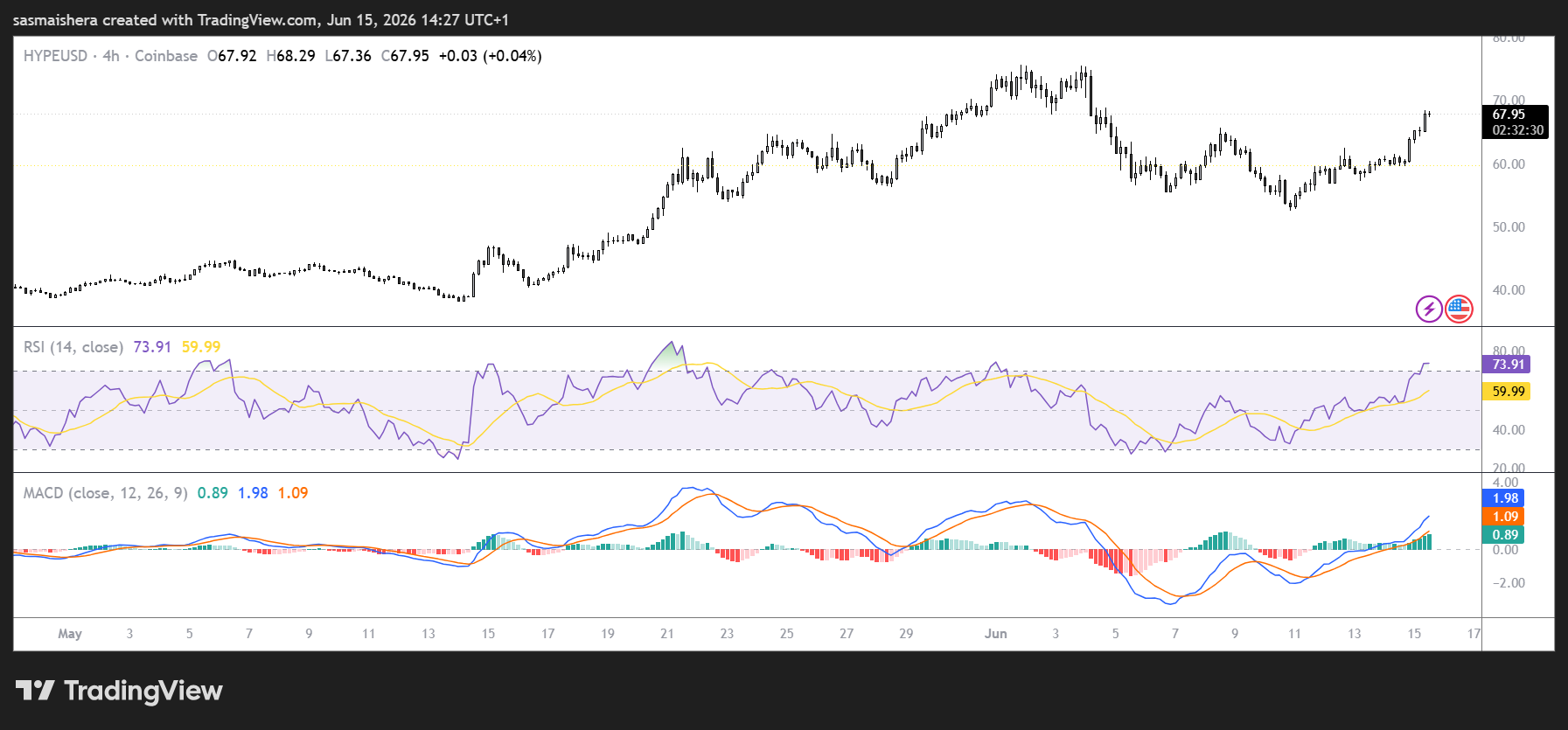Image resolution: width=1568 pixels, height=730 pixels.
Task: Click the Jun label on time axis
Action: coord(996,634)
